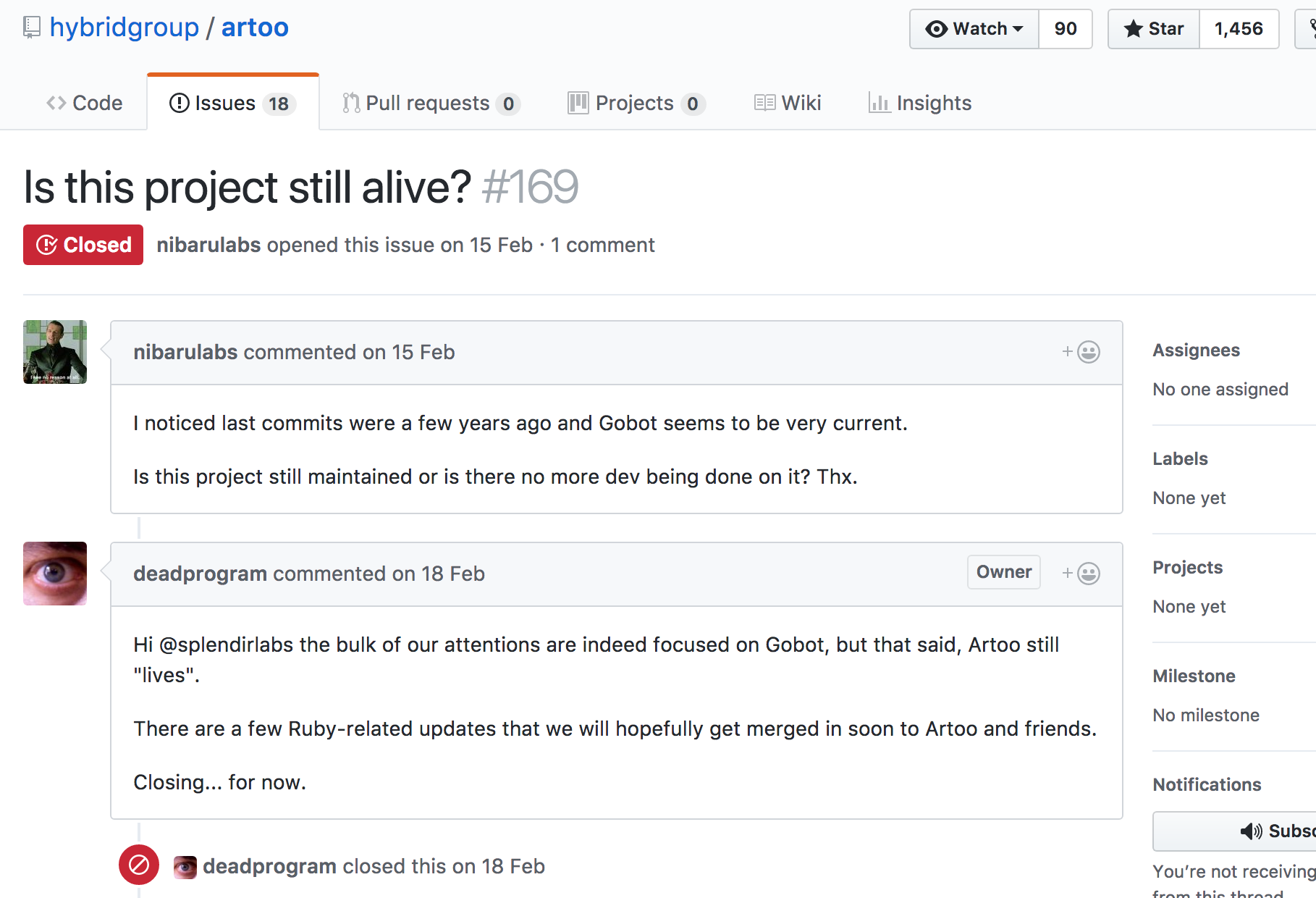This screenshot has height=898, width=1316.
Task: Click the Wiki book icon
Action: (x=764, y=103)
